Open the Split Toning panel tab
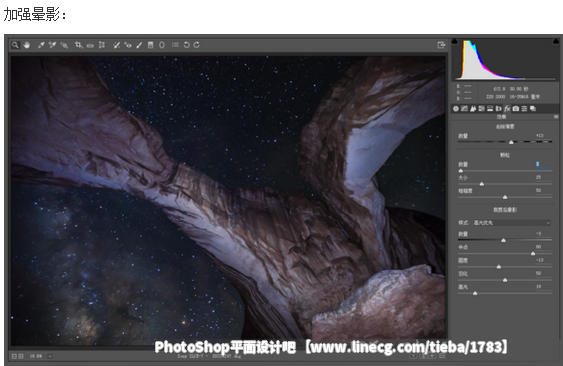 click(490, 108)
